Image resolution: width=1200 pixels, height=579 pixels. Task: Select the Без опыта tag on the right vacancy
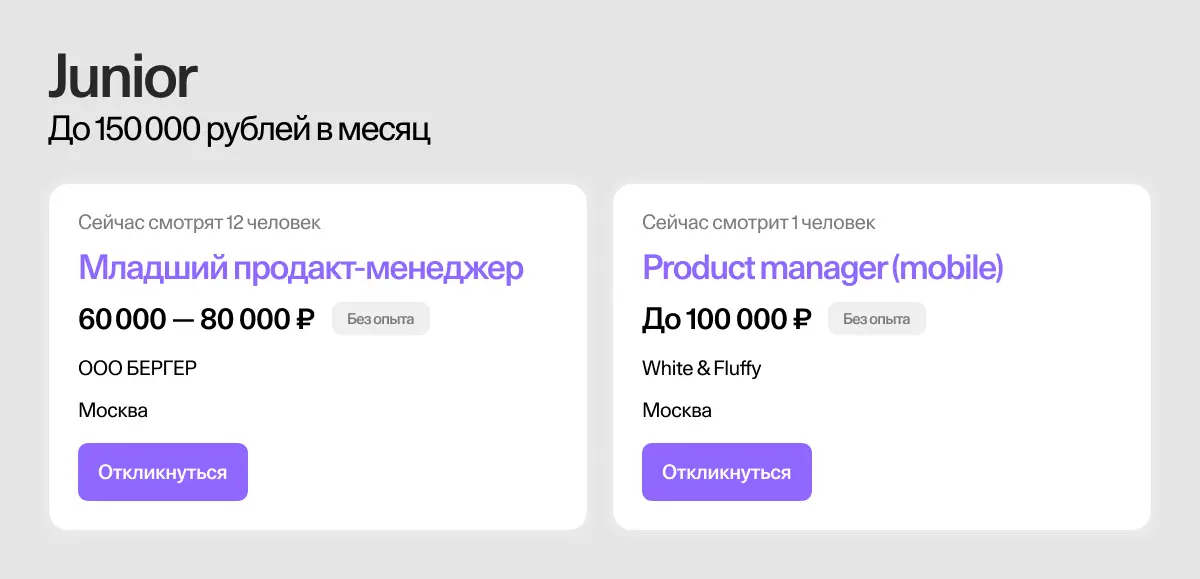(x=876, y=318)
